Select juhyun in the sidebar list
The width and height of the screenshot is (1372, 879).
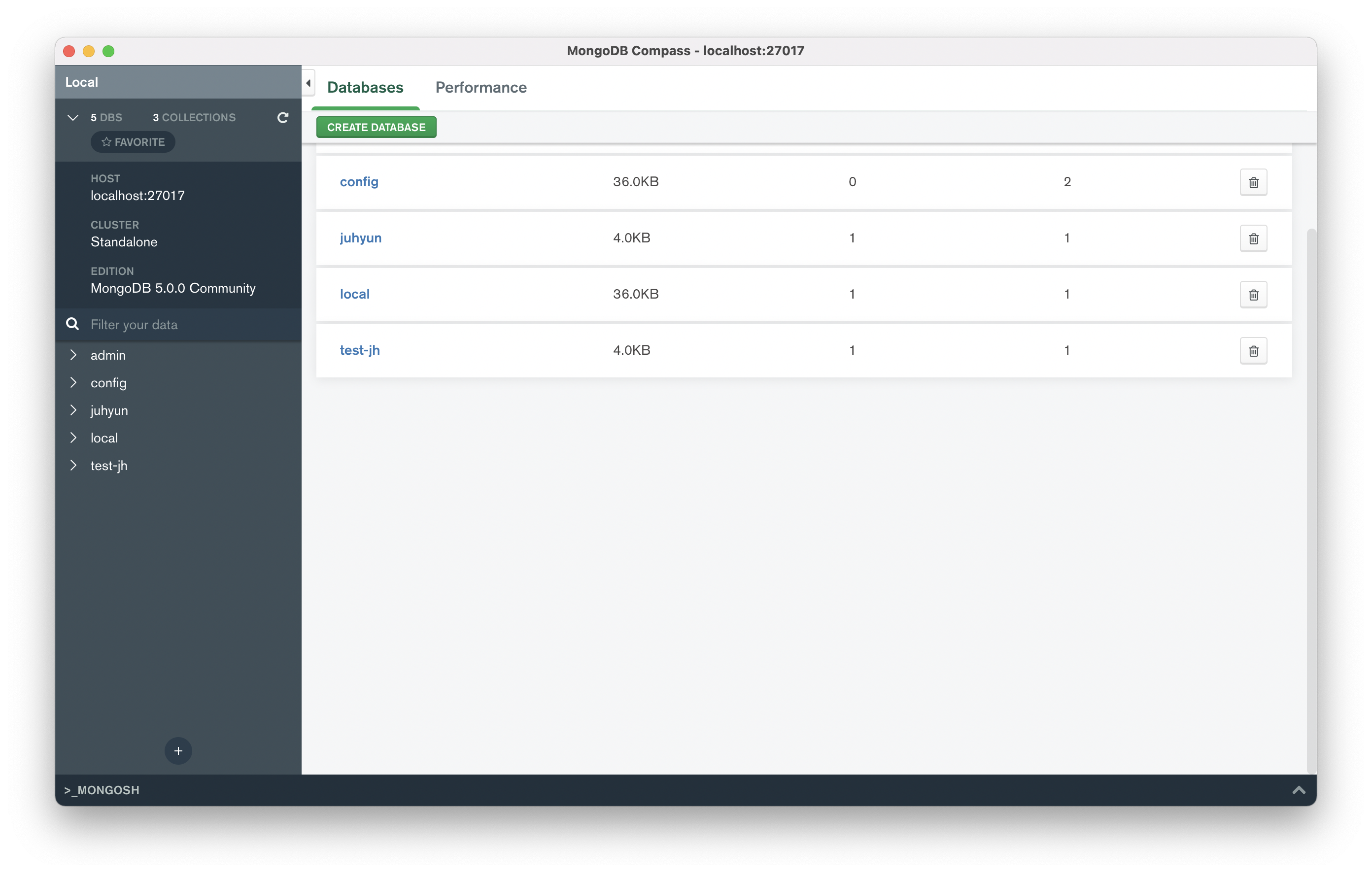point(109,410)
